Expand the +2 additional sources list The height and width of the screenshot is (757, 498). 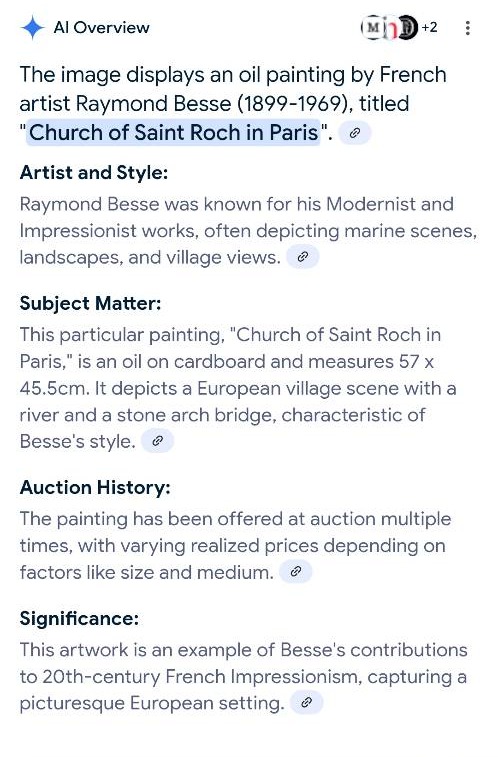pyautogui.click(x=429, y=28)
